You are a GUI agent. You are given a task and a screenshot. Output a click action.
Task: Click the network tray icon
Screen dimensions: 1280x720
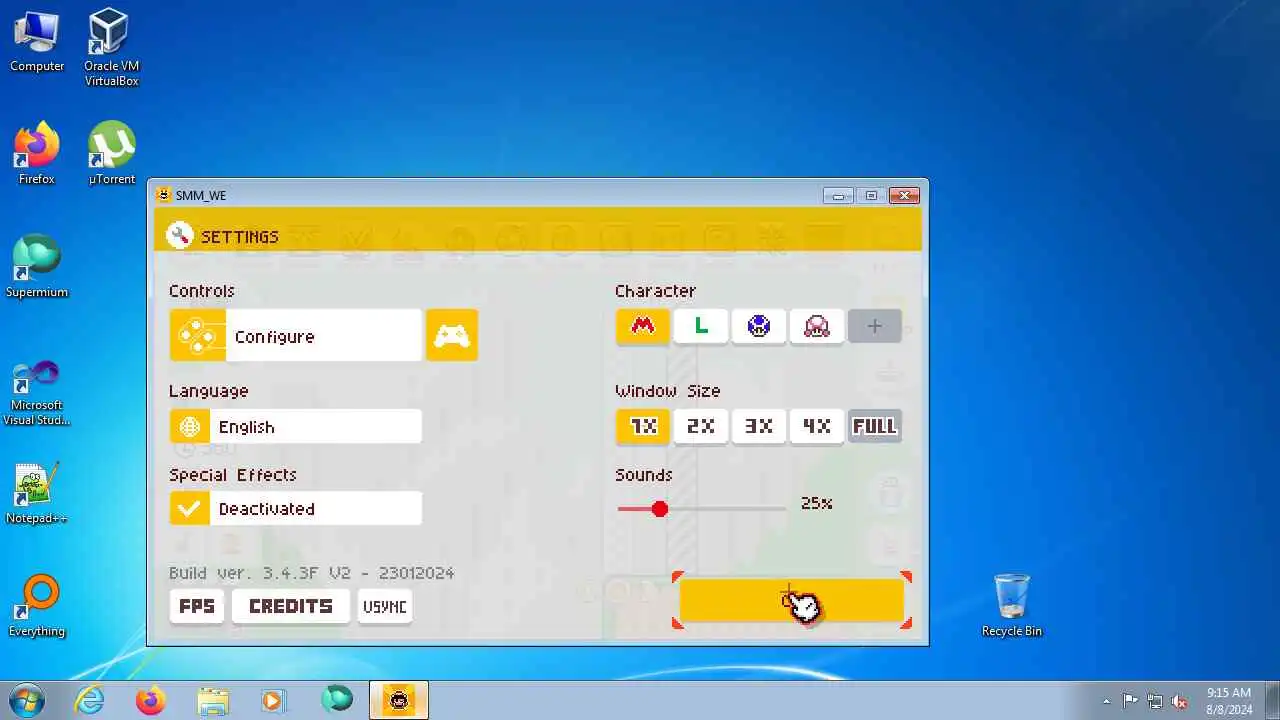point(1155,701)
